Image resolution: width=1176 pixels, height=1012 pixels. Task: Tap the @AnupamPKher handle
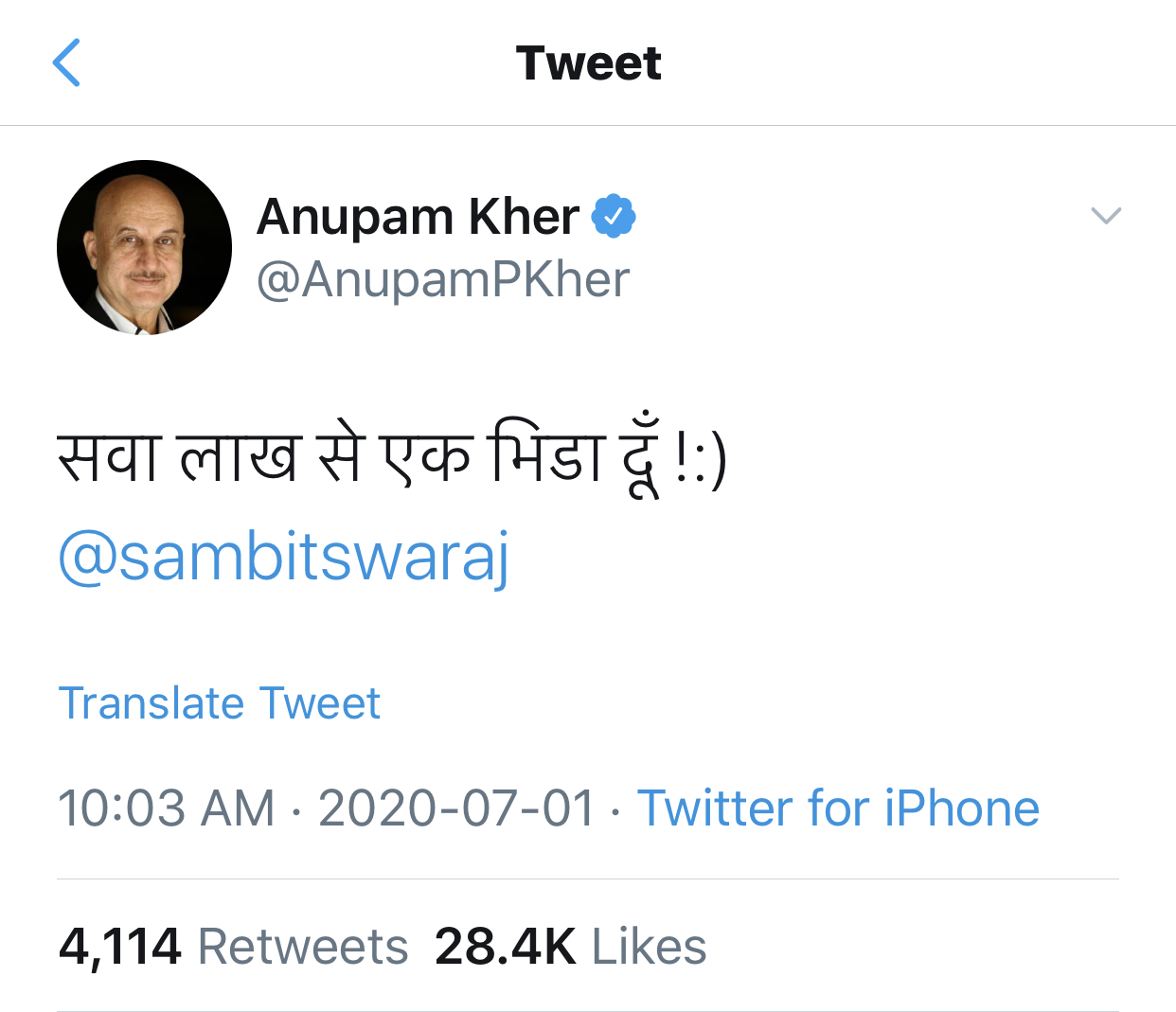(x=443, y=280)
